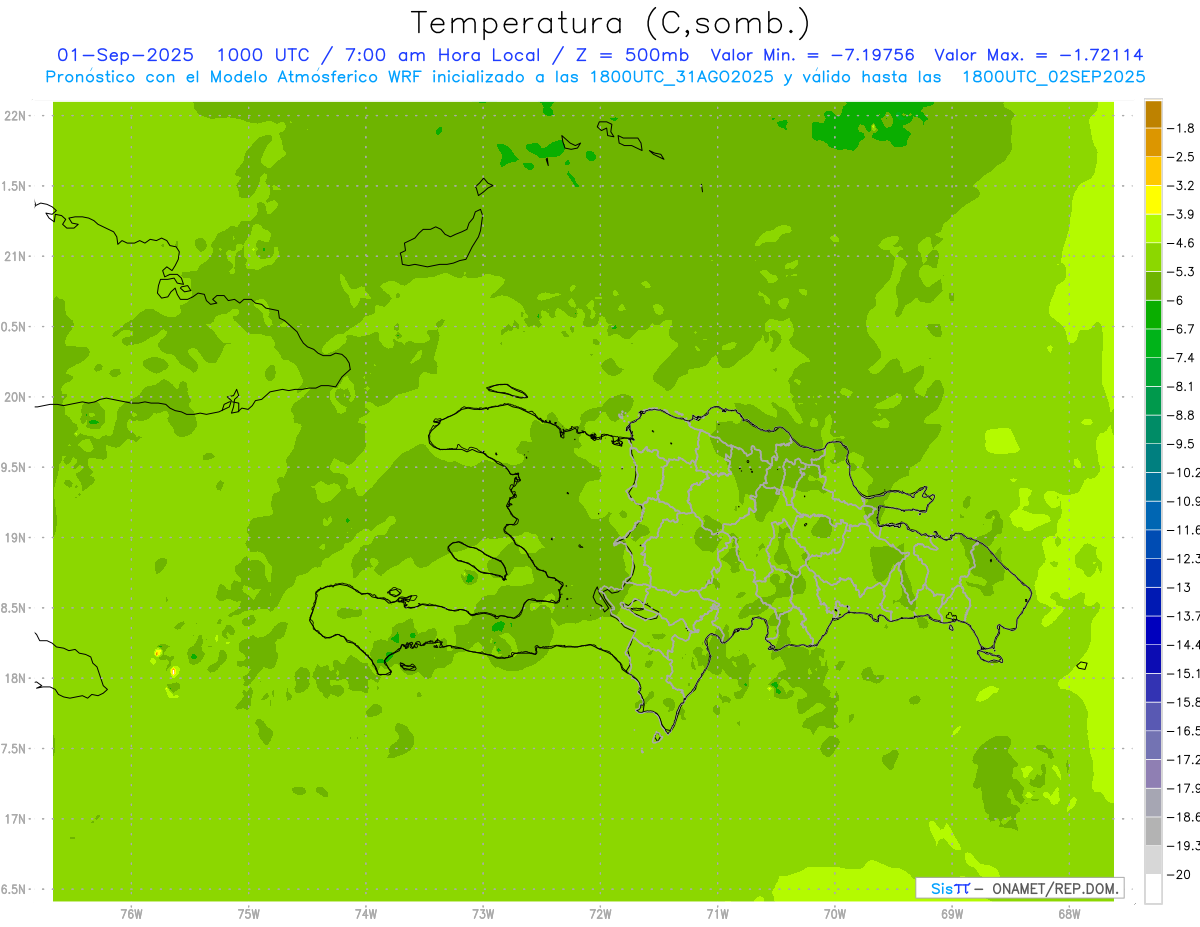Click the green swatch between -6 and -6.7

point(1153,315)
